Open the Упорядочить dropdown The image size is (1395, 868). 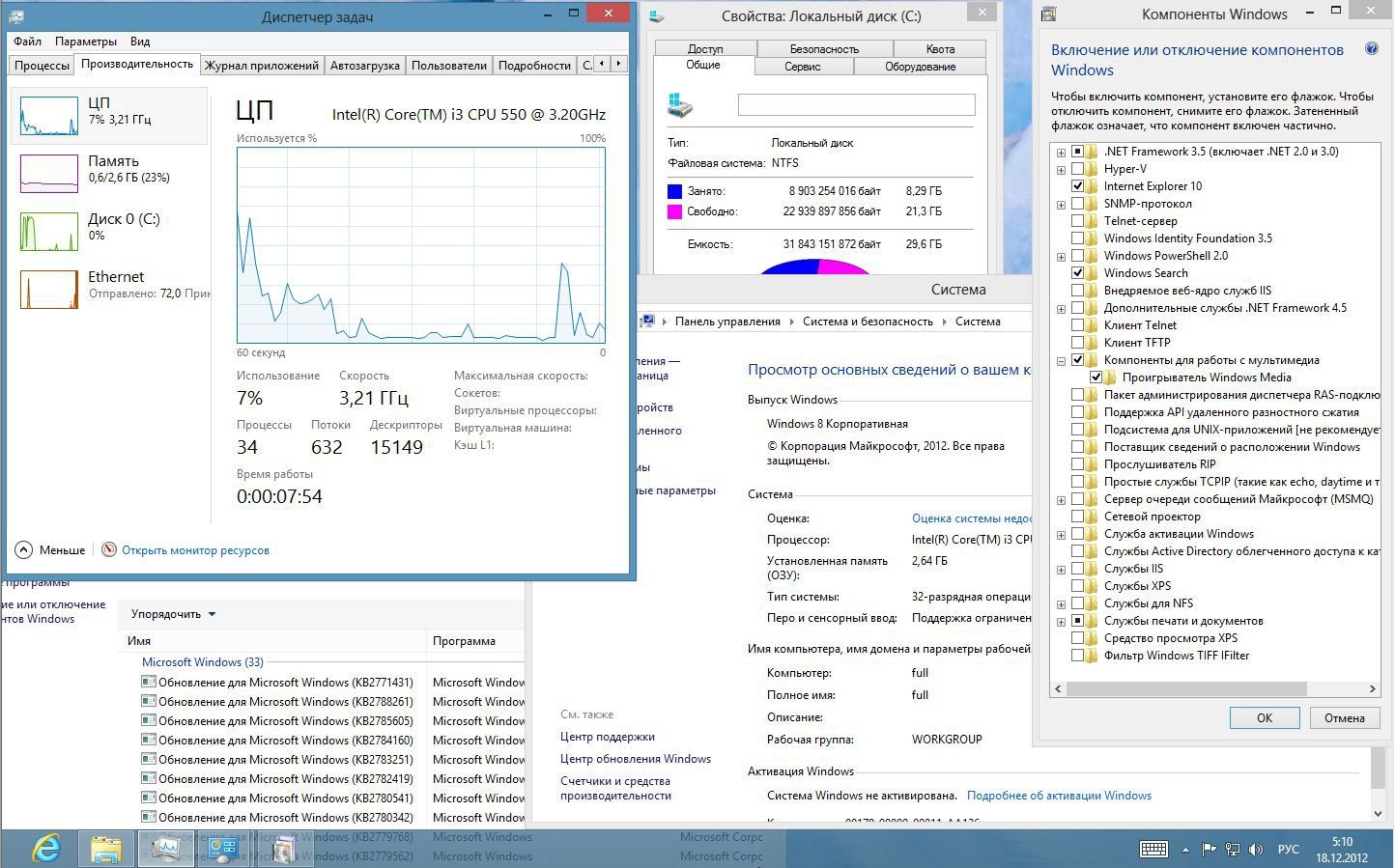(x=173, y=614)
